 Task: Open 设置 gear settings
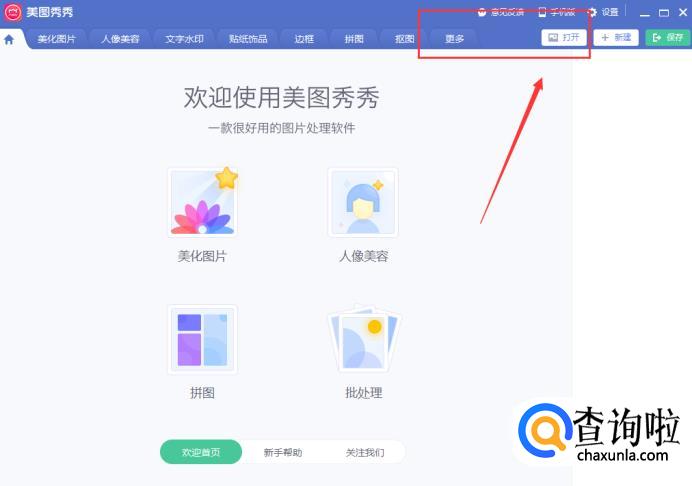coord(603,12)
